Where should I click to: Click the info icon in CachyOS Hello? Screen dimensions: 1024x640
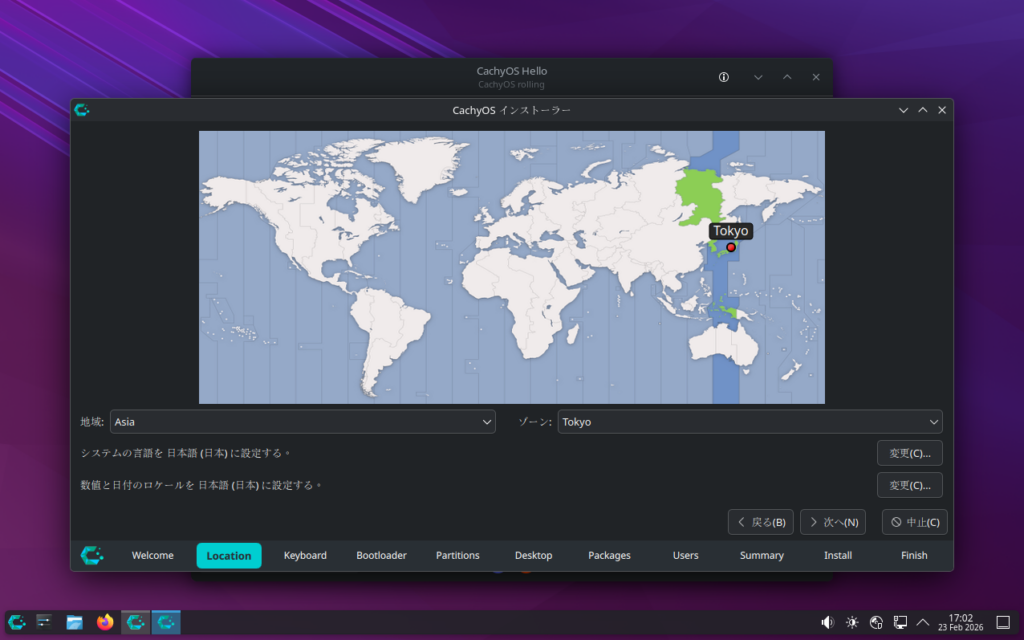pyautogui.click(x=724, y=77)
